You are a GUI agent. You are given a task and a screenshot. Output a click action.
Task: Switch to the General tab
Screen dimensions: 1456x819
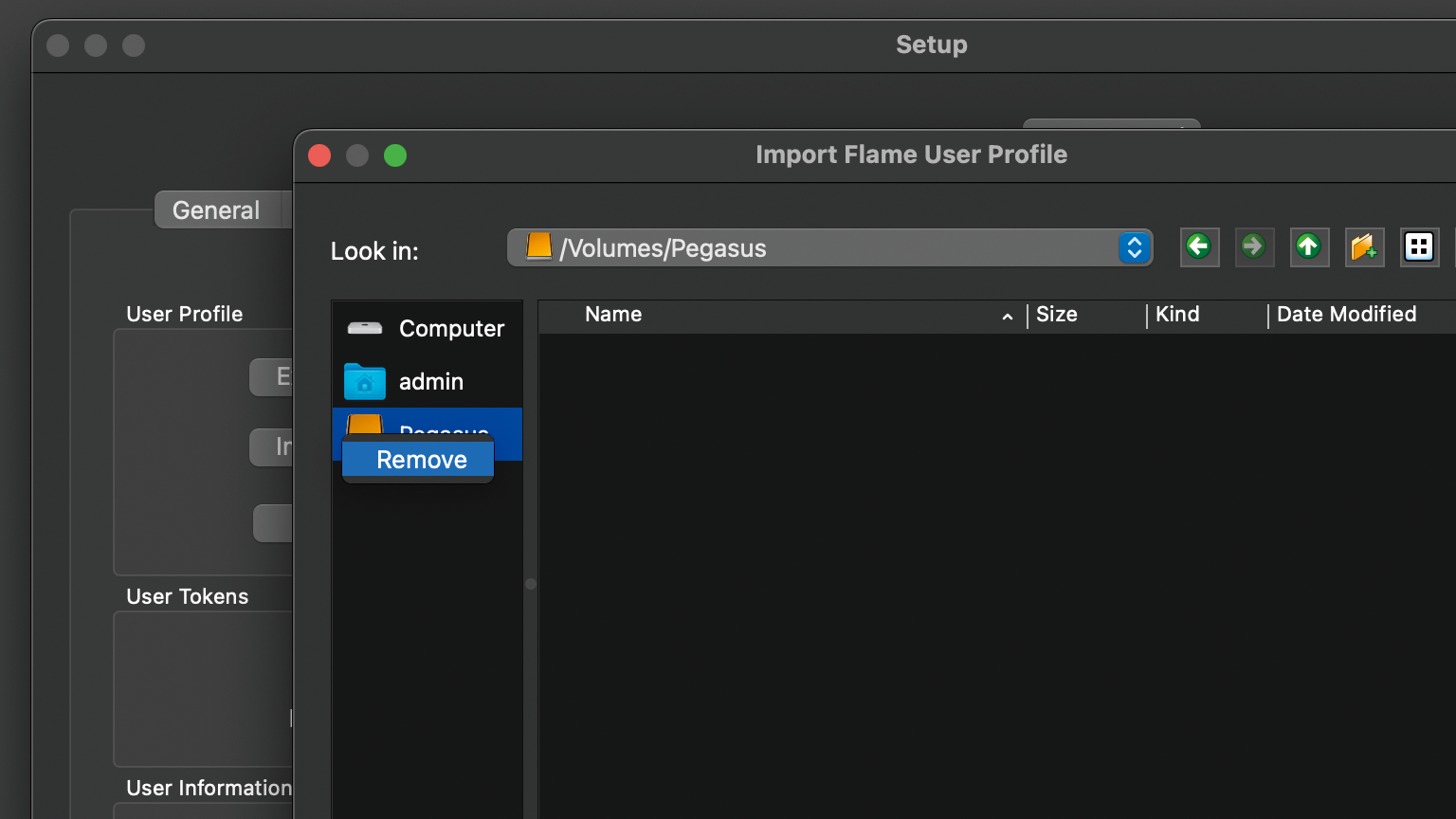coord(216,210)
